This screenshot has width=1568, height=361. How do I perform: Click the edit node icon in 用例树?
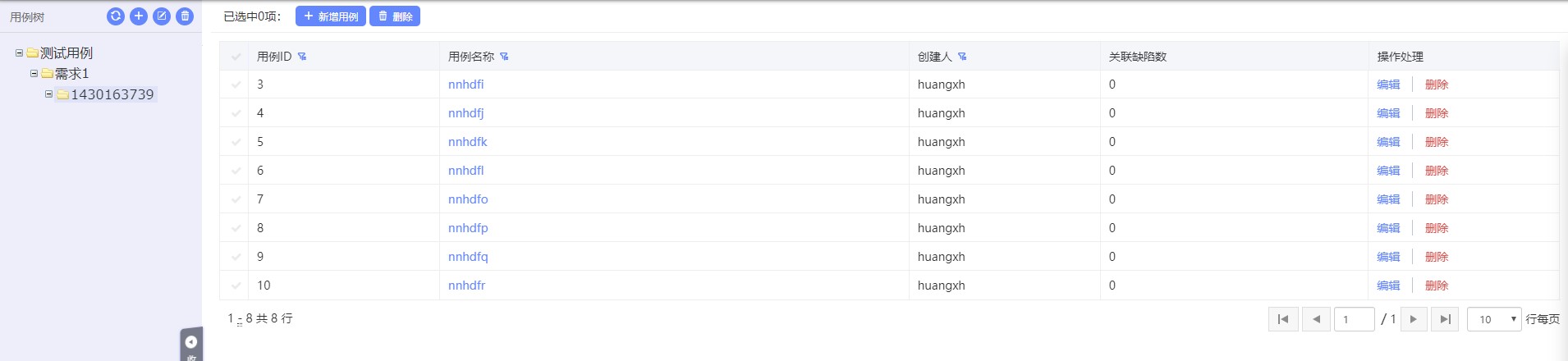(x=162, y=16)
